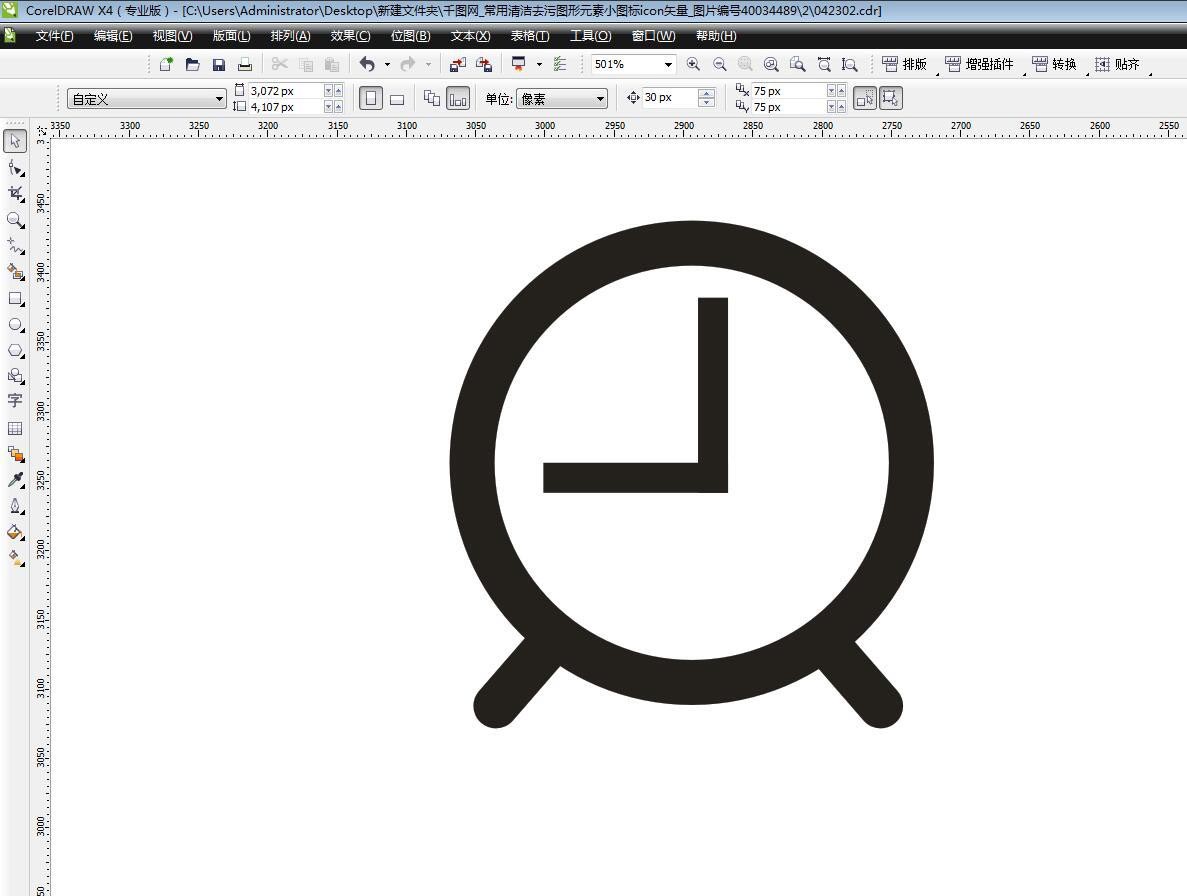Toggle portrait page orientation
Image resolution: width=1187 pixels, height=896 pixels.
point(371,99)
